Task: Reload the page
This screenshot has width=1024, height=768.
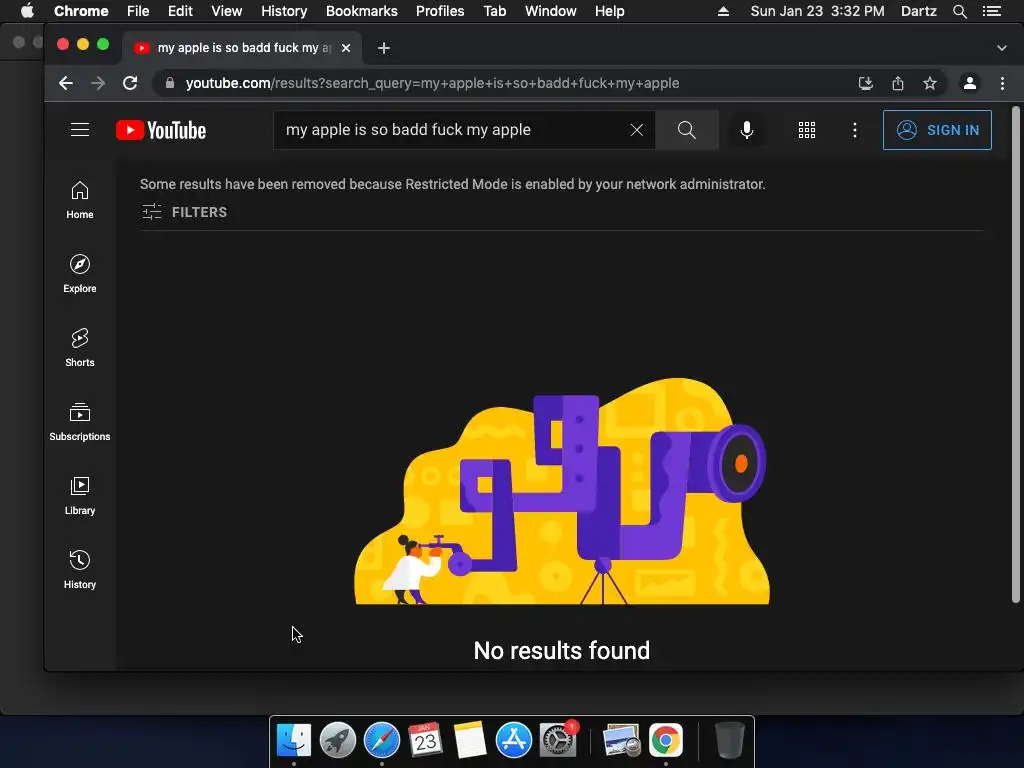Action: coord(130,83)
